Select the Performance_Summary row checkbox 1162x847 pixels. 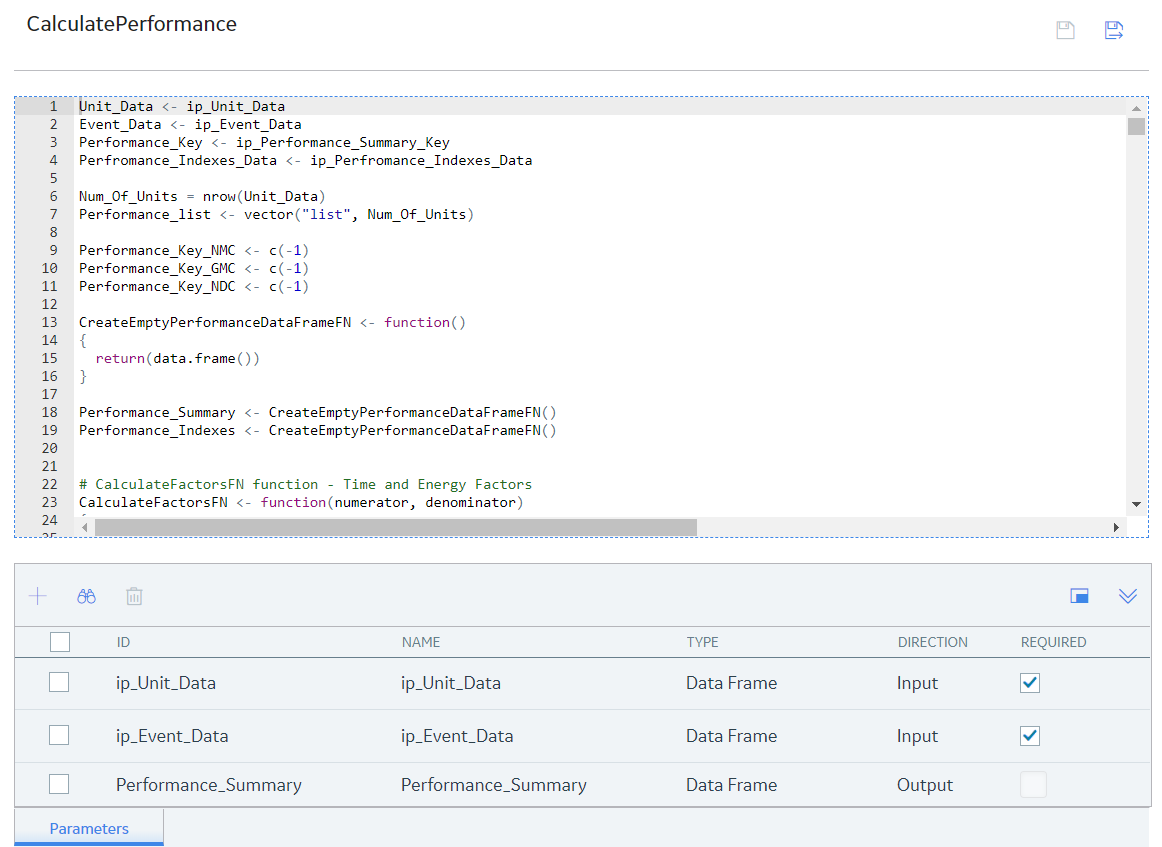tap(59, 784)
